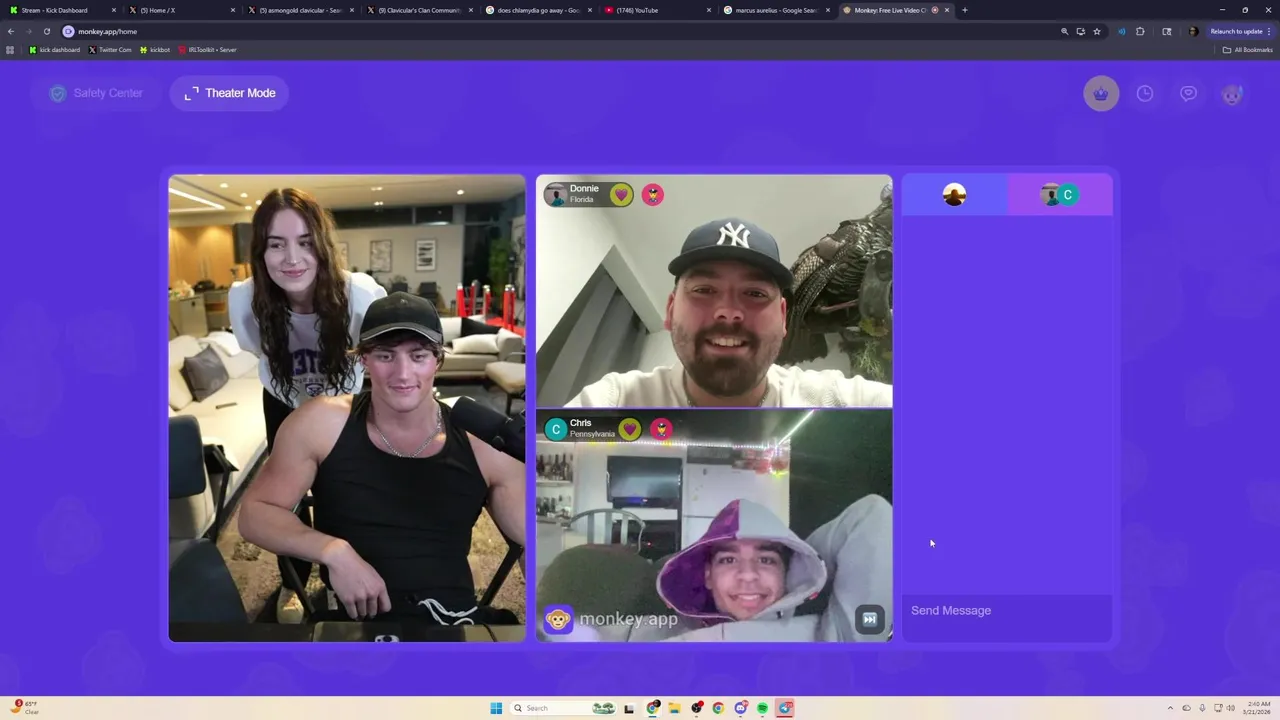
Task: Switch to the YouTube tab
Action: coord(656,10)
